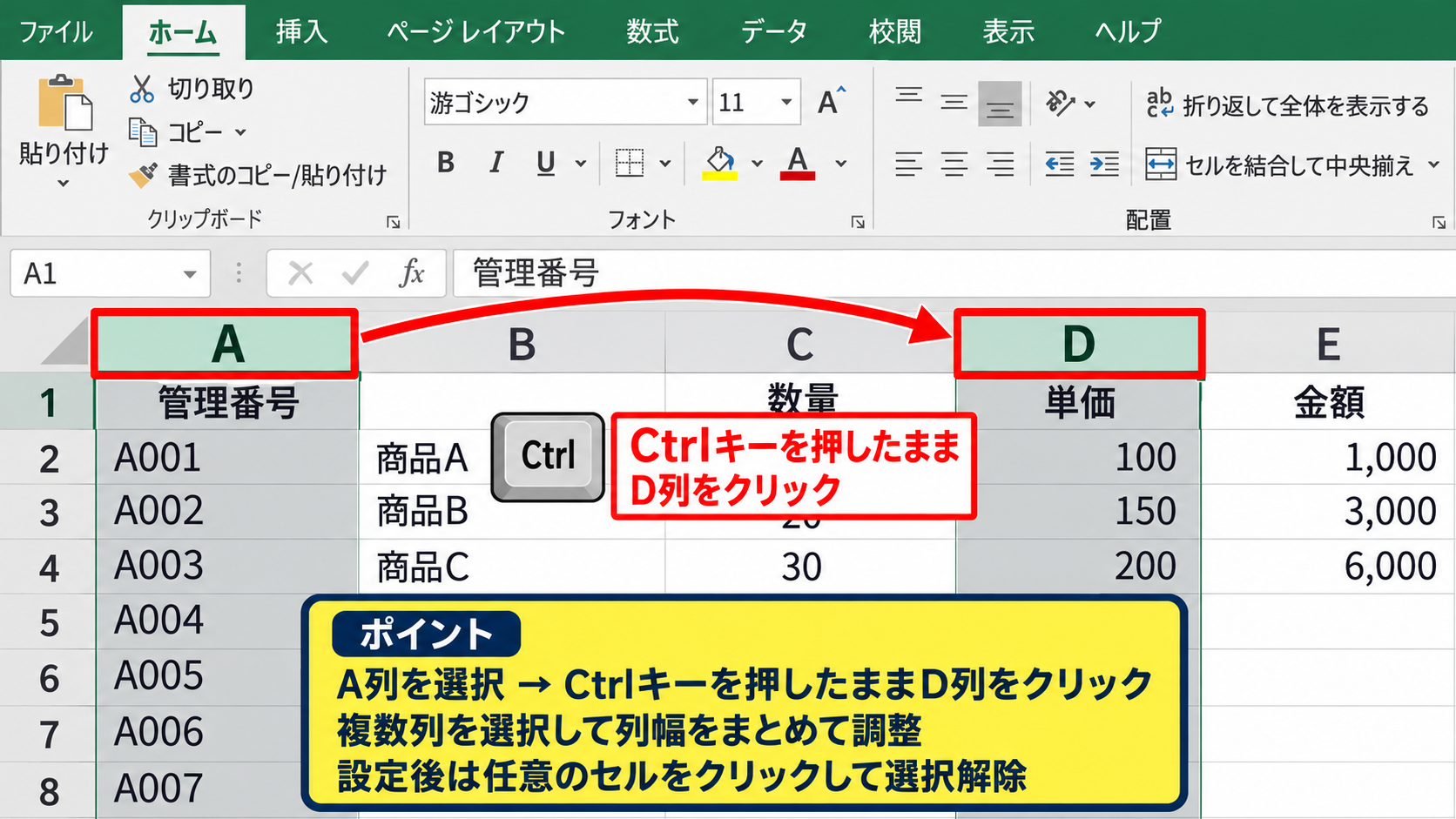Image resolution: width=1456 pixels, height=819 pixels.
Task: Expand the paste options arrow
Action: (63, 184)
